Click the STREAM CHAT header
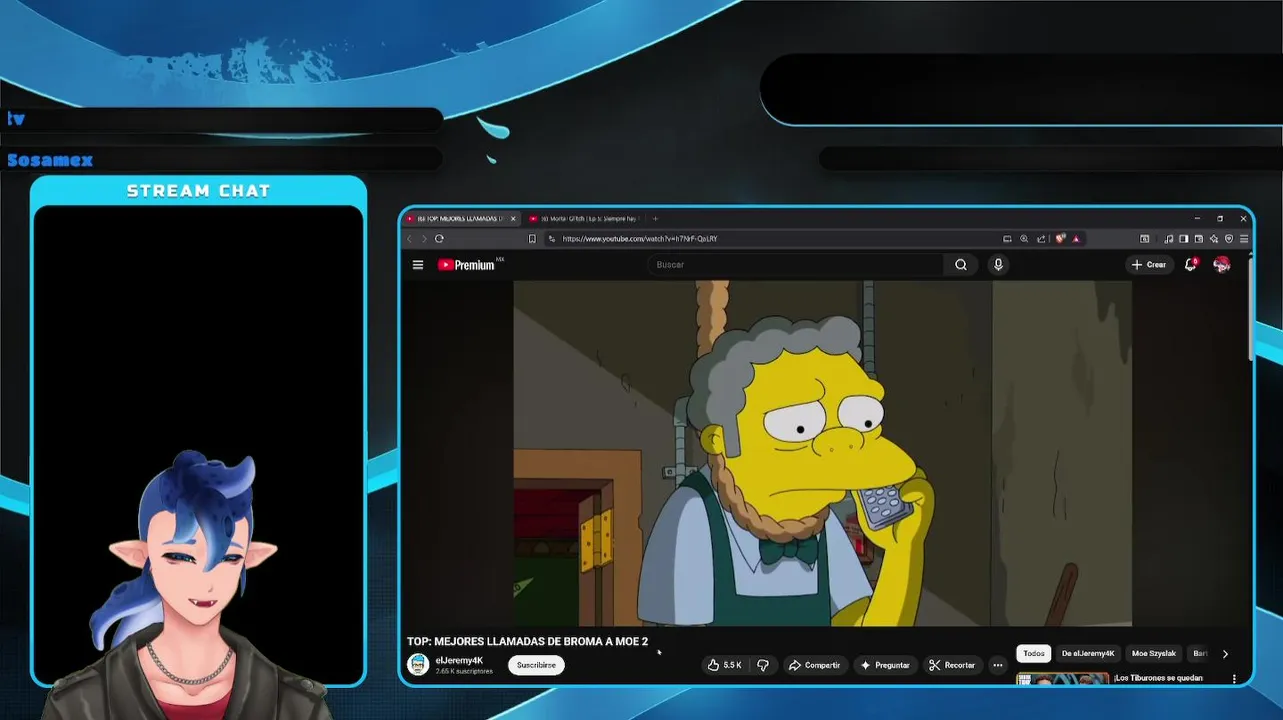Viewport: 1283px width, 720px height. 198,191
